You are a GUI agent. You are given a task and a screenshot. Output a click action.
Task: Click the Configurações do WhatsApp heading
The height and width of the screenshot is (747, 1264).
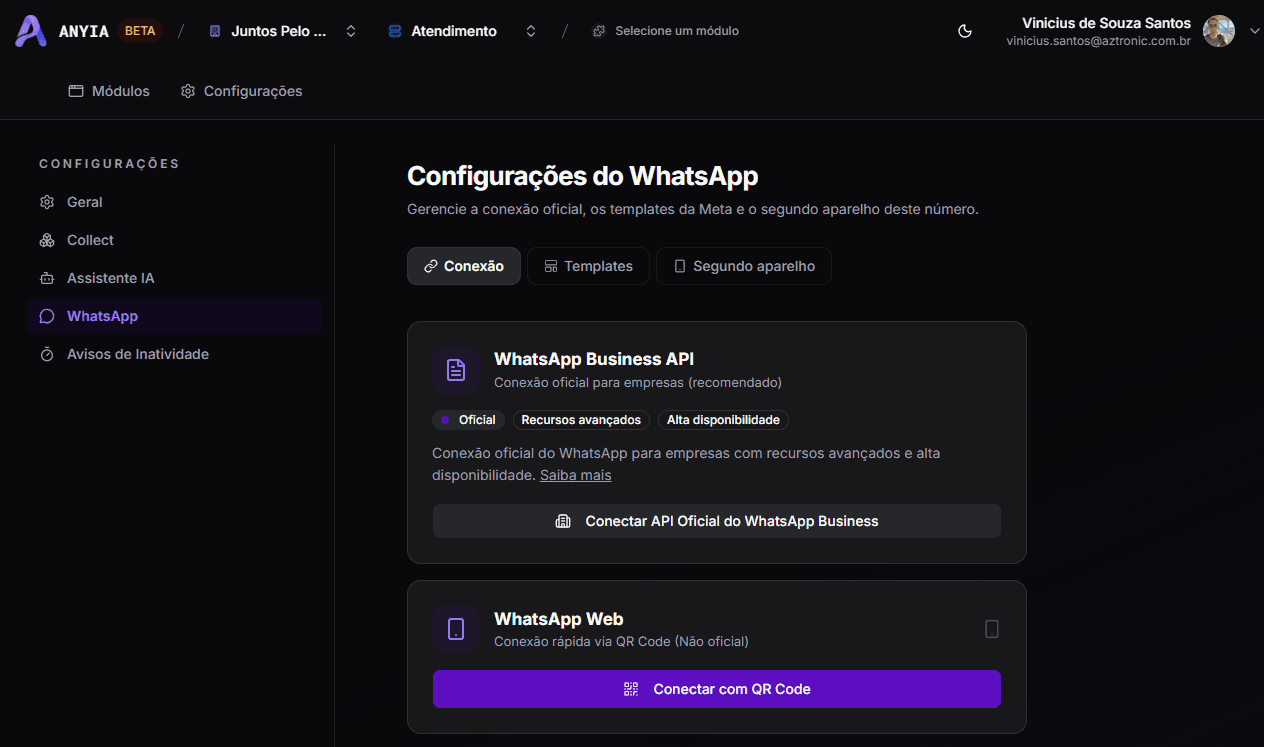click(x=583, y=177)
